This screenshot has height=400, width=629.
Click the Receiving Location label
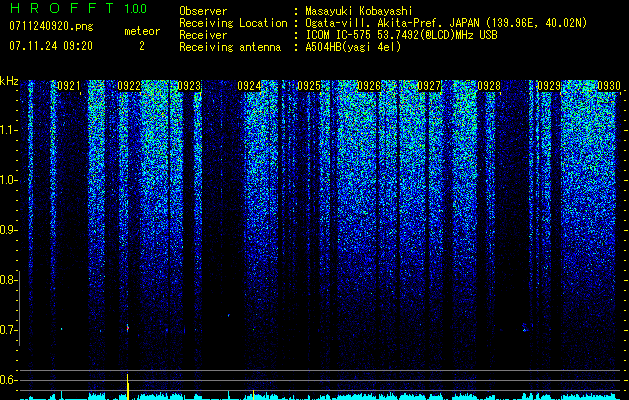coord(233,23)
